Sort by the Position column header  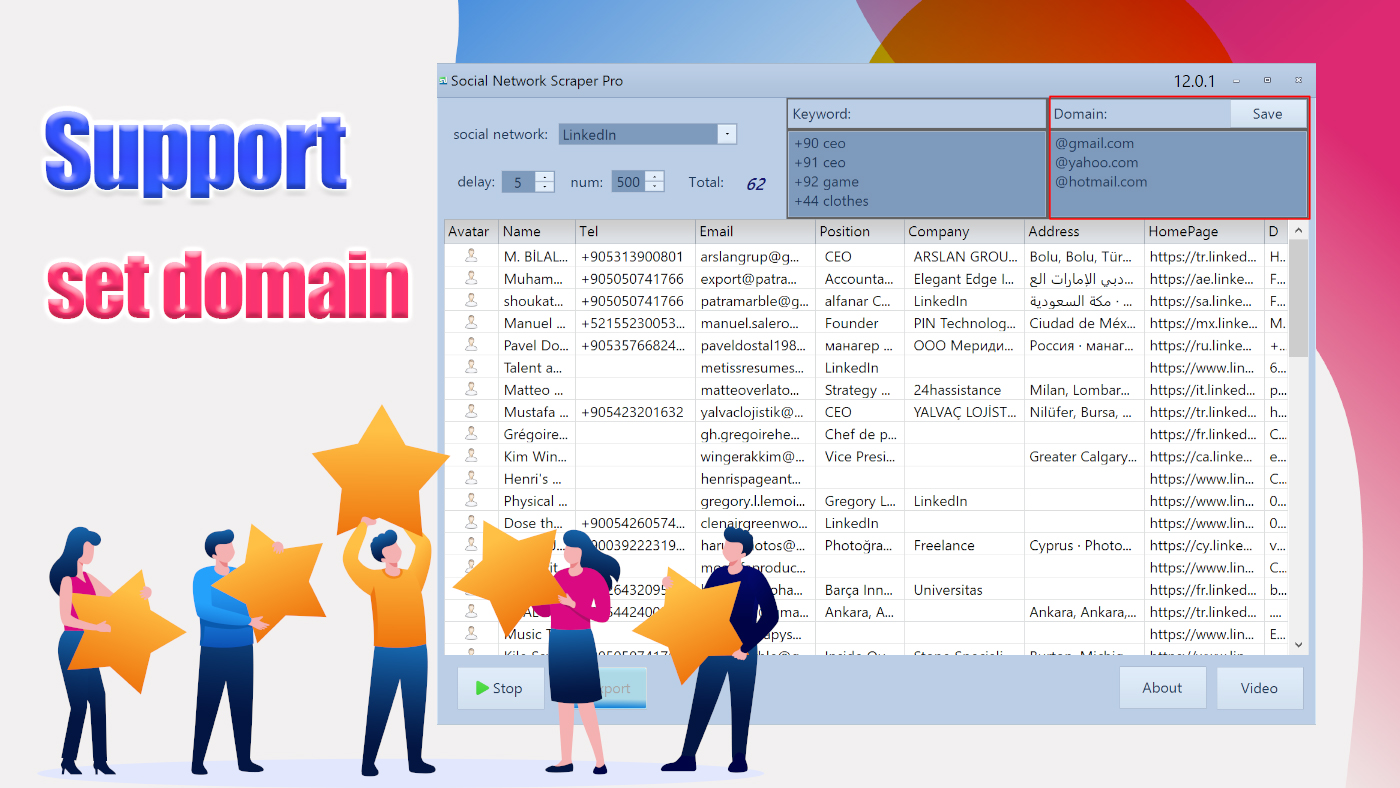click(859, 231)
